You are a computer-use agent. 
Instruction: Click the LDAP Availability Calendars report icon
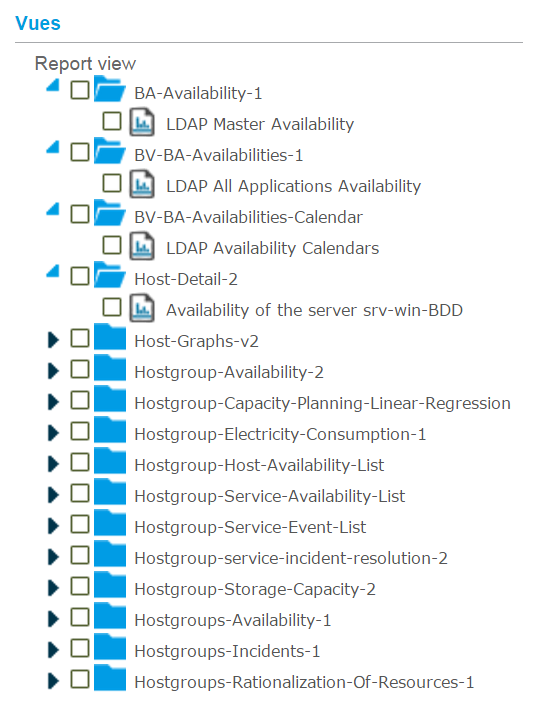(x=142, y=246)
